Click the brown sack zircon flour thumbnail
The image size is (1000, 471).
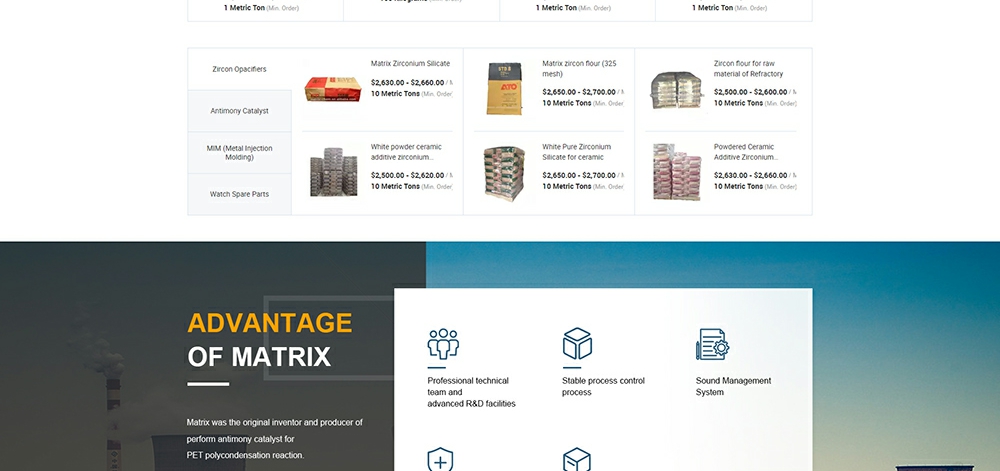pos(504,89)
